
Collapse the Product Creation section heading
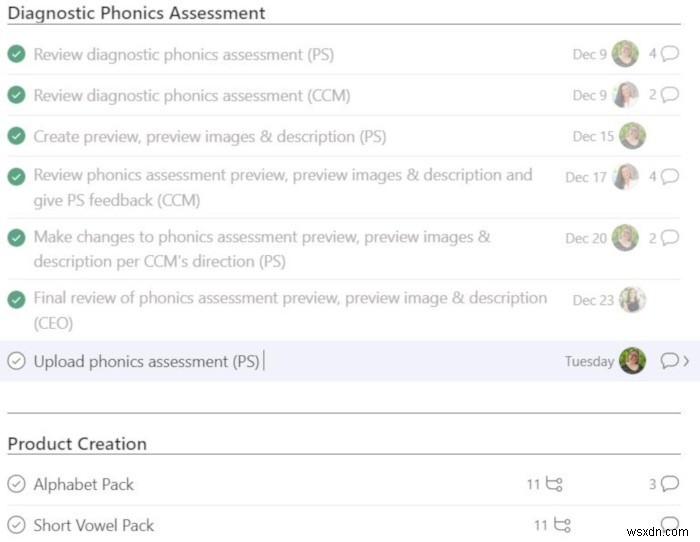tap(77, 444)
